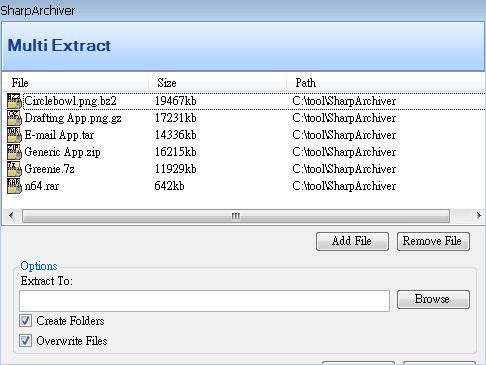Click the gz icon for Drafting App.png.gz
The width and height of the screenshot is (486, 365).
click(14, 118)
